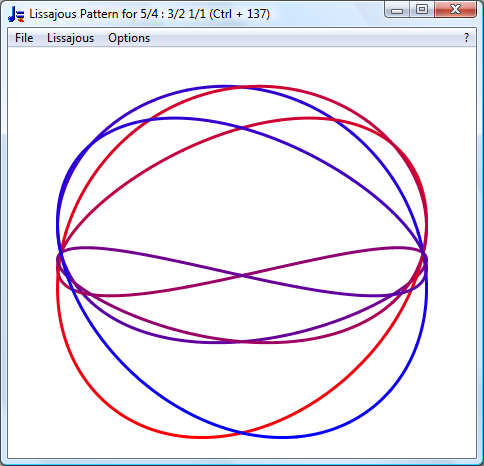This screenshot has height=466, width=484.
Task: Click the crossing of the inner upper arcs
Action: (x=242, y=128)
